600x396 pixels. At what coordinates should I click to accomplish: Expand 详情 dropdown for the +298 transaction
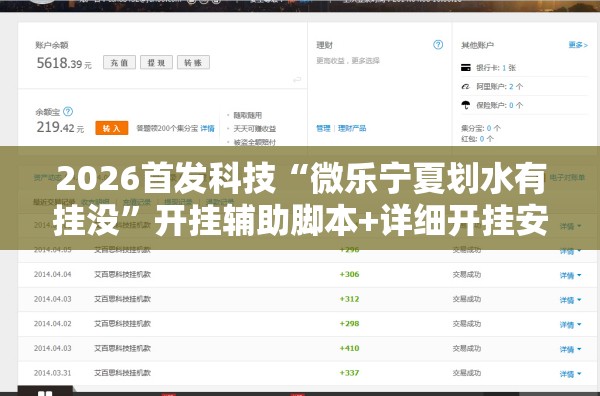(570, 324)
